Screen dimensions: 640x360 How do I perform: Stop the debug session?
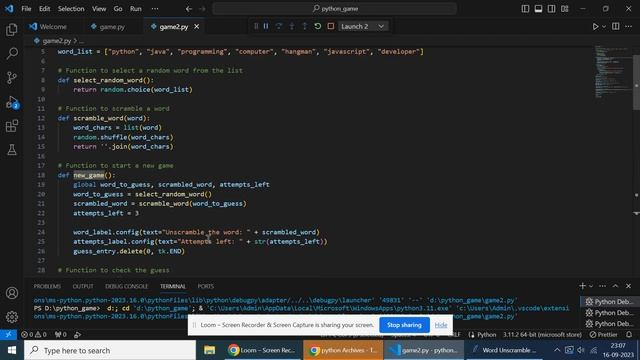(331, 26)
